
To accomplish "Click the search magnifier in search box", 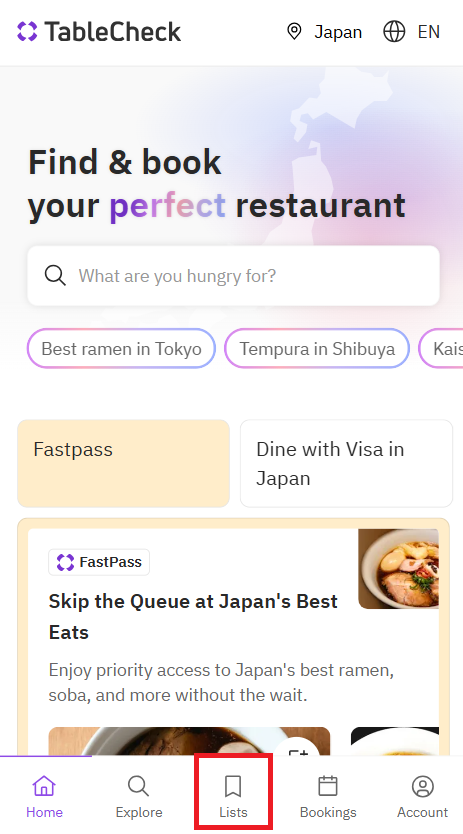I will [55, 276].
